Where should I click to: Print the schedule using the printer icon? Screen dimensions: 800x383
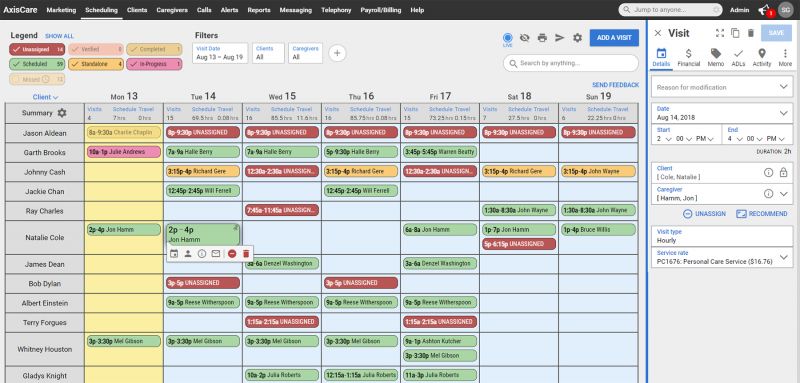point(542,38)
